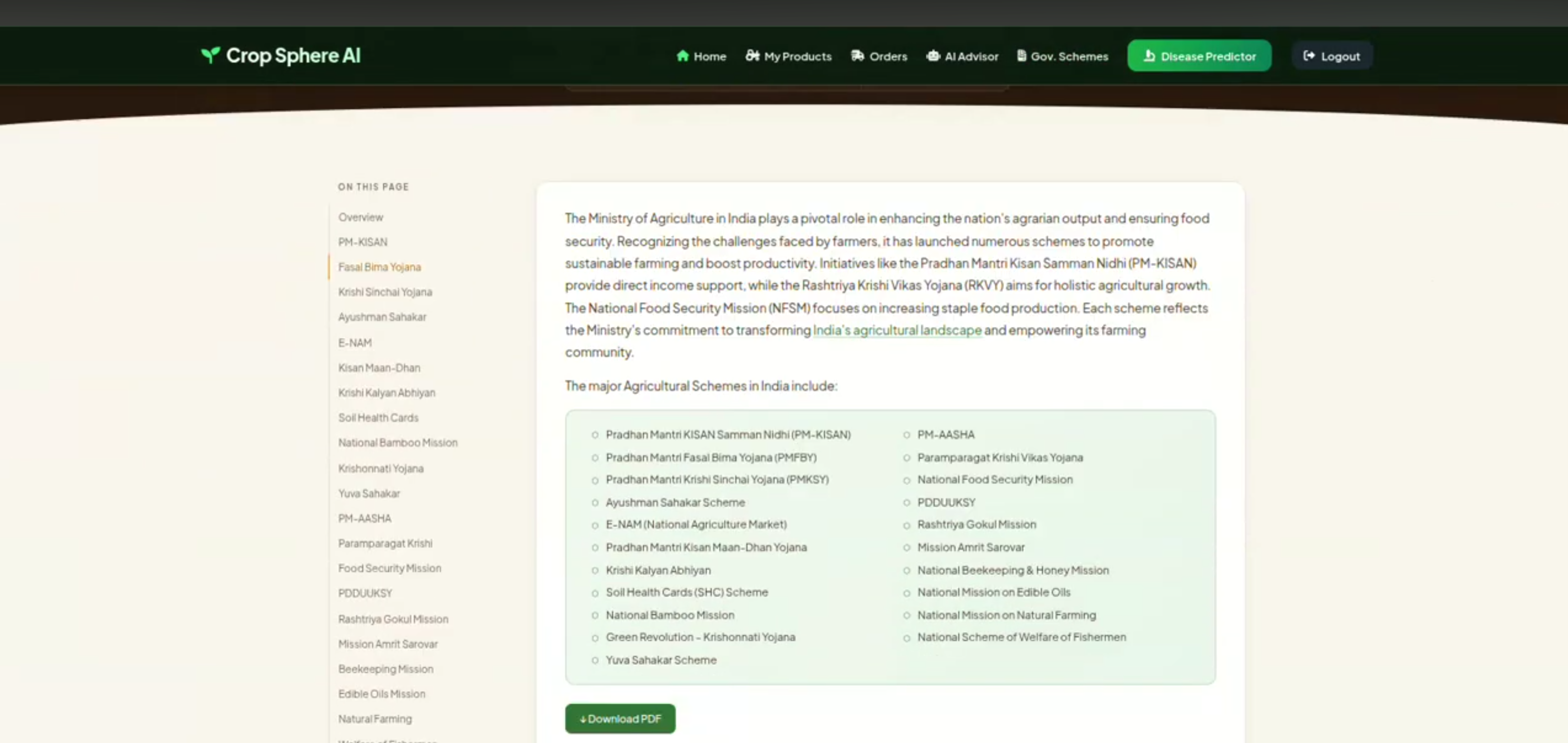Jump to Paramparagat Krishi sidebar entry
Viewport: 1568px width, 743px height.
(x=385, y=543)
